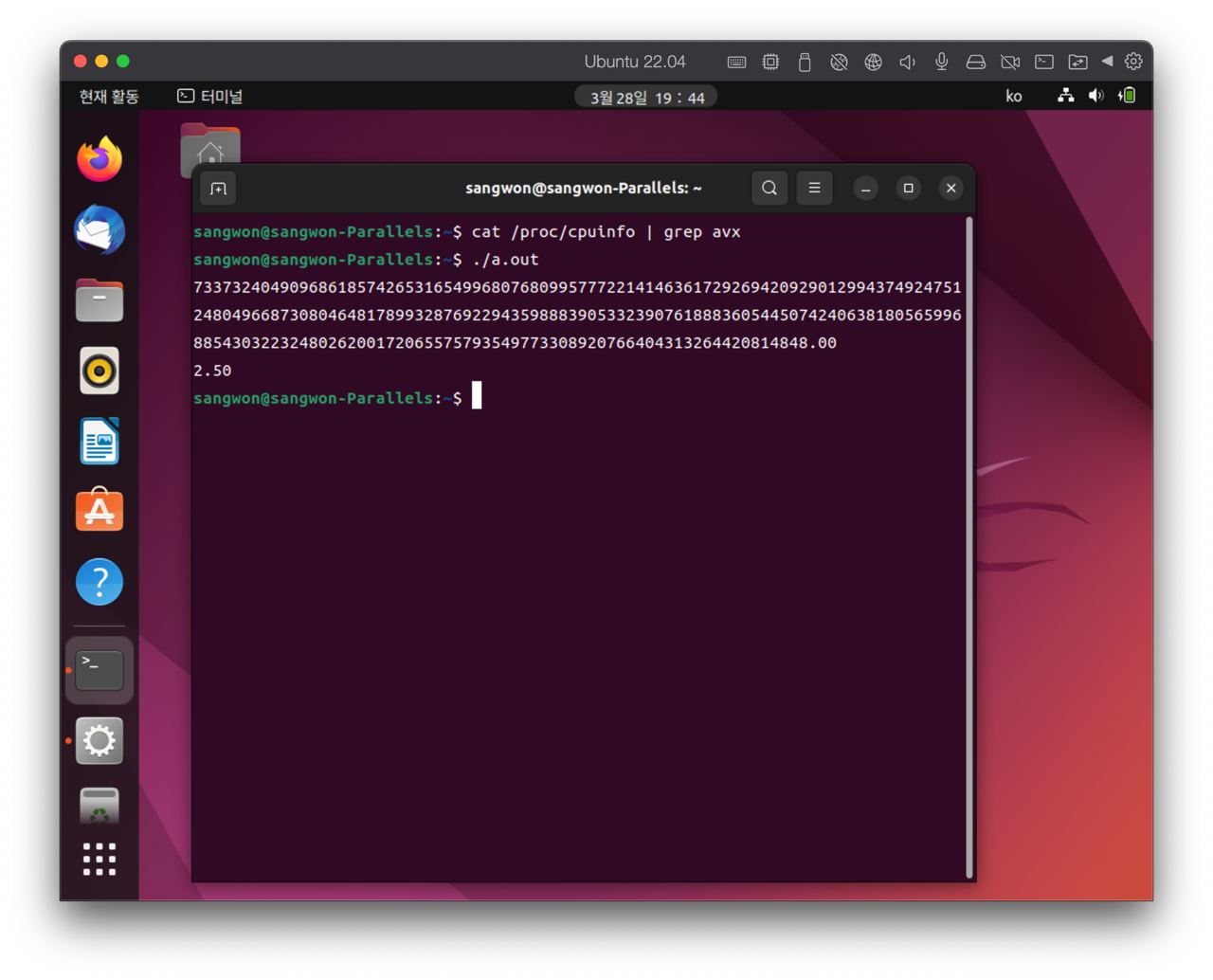
Task: Open the 터미널 app menu in top bar
Action: point(210,96)
